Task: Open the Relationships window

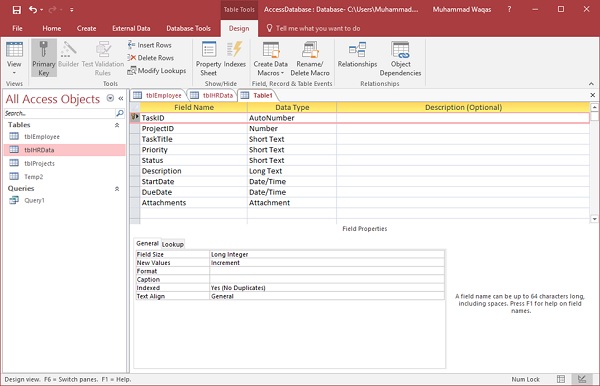Action: click(x=357, y=54)
